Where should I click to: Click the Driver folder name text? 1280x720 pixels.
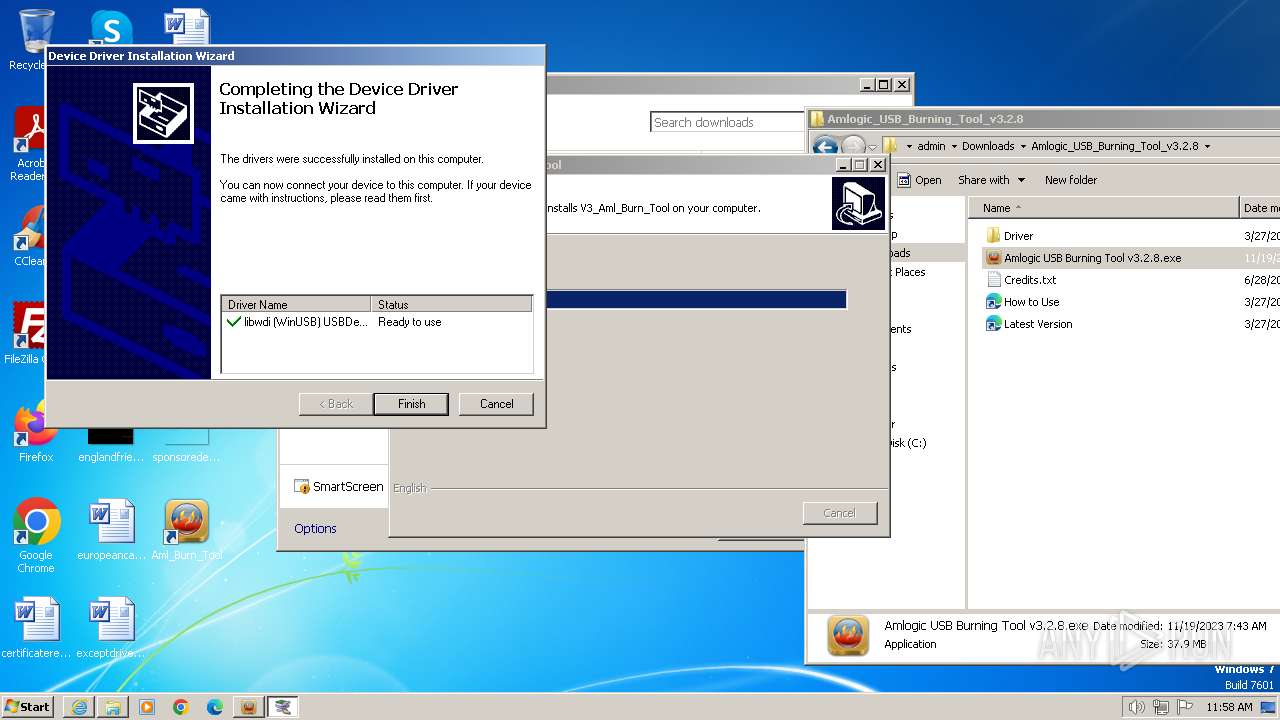1018,236
